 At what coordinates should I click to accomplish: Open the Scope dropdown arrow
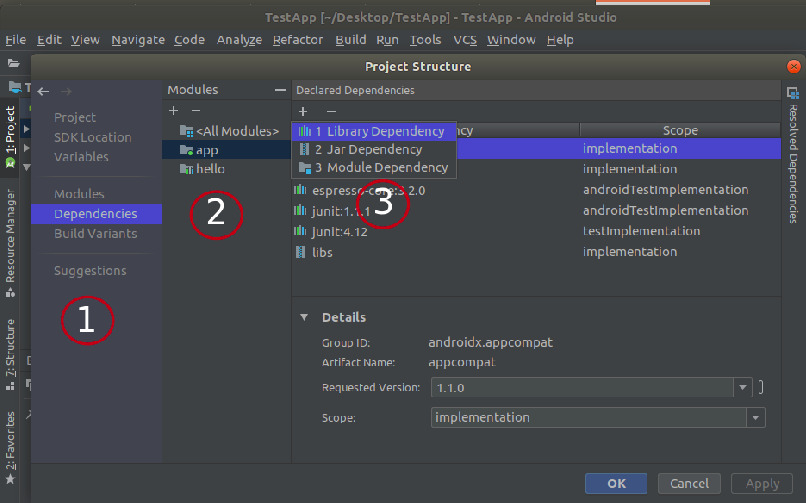[756, 418]
